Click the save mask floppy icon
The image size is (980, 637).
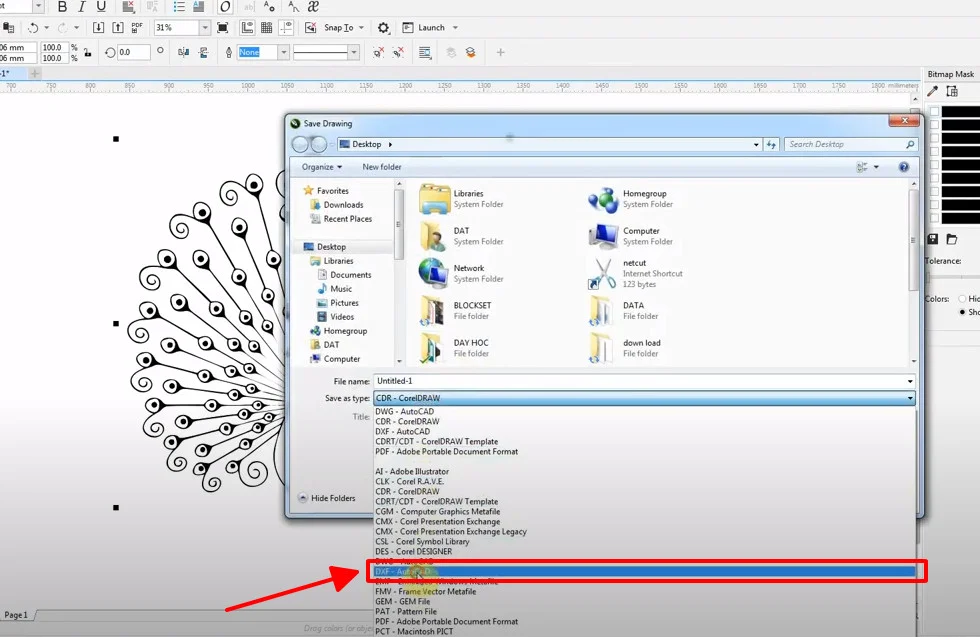(x=932, y=239)
